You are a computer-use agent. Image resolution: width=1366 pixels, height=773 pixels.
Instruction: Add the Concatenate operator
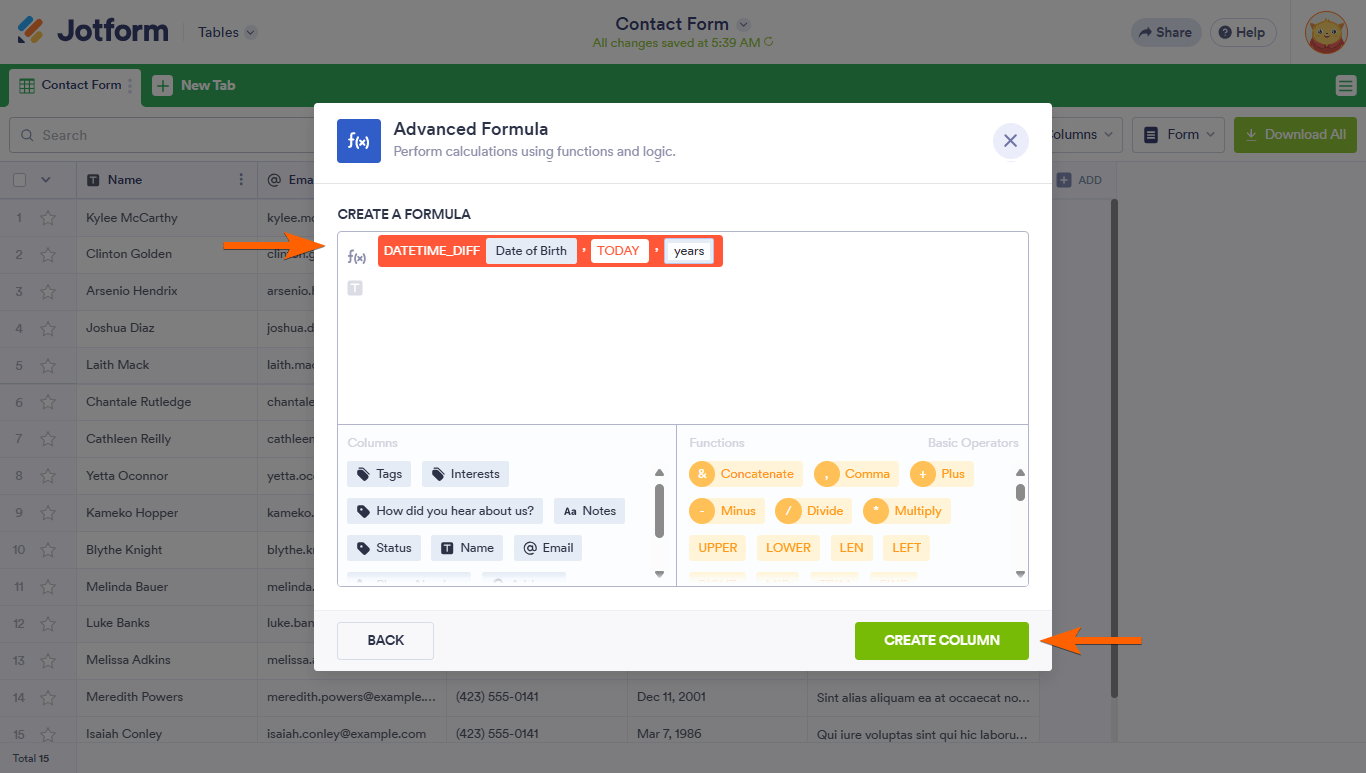746,474
